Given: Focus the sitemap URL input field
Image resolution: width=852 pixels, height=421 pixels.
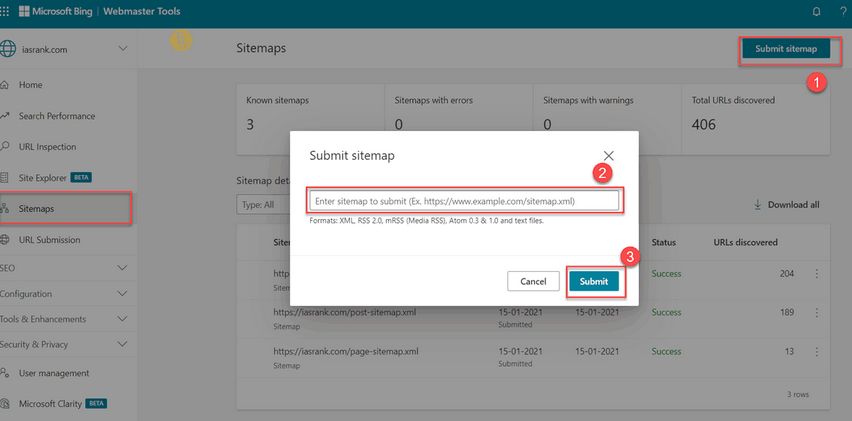Looking at the screenshot, I should (465, 200).
